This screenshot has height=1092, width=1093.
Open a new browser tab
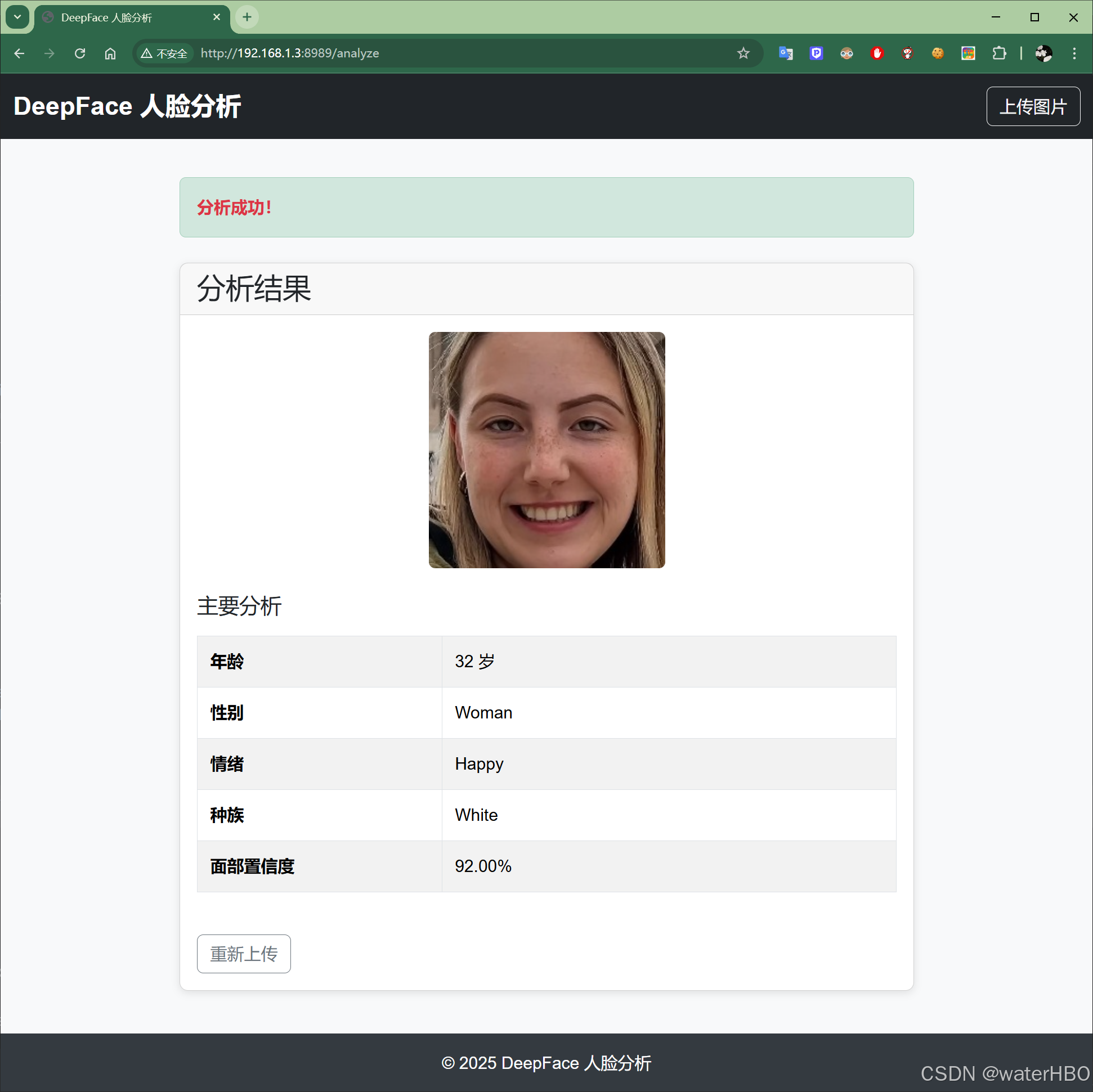tap(247, 17)
